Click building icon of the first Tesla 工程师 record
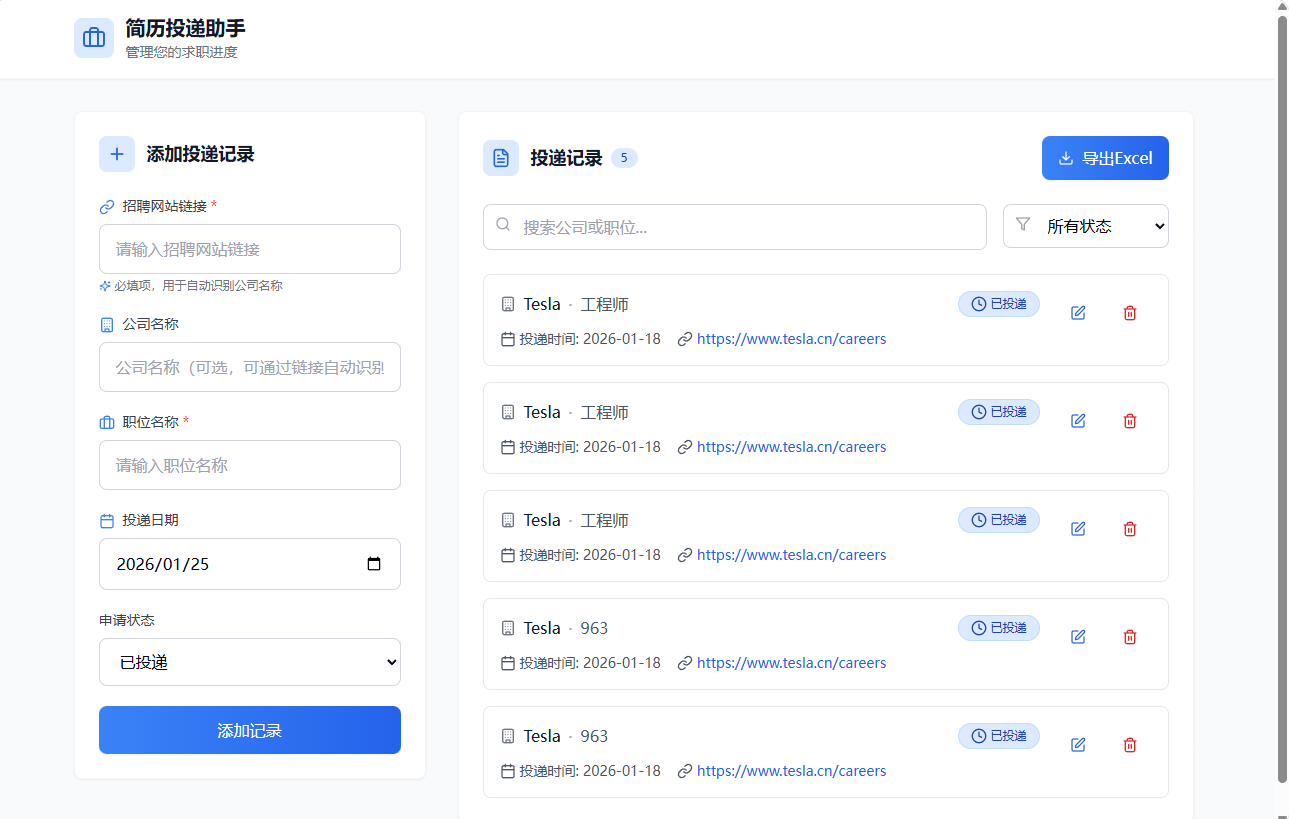This screenshot has height=819, width=1289. point(508,304)
